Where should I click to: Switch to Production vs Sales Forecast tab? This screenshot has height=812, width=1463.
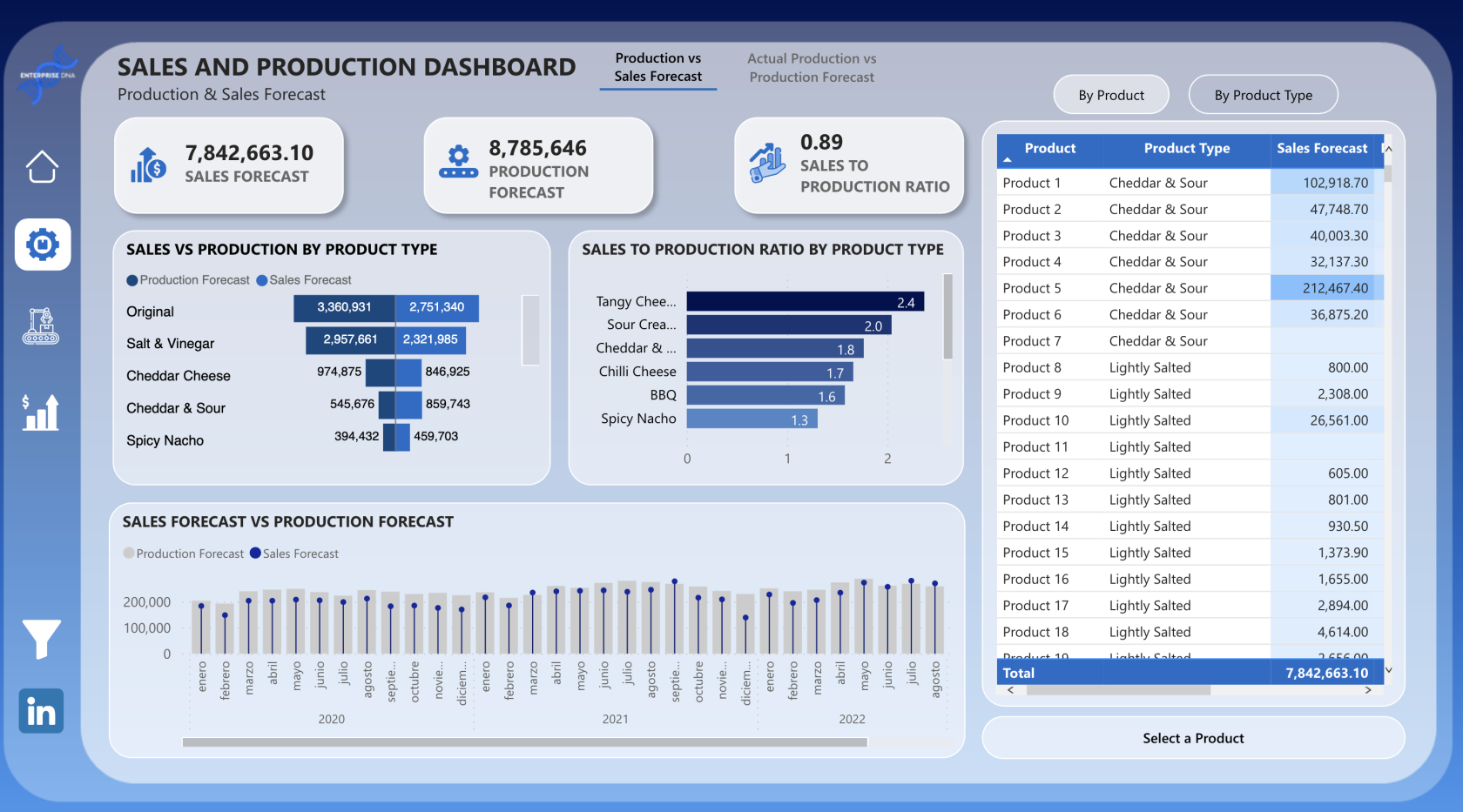point(657,68)
